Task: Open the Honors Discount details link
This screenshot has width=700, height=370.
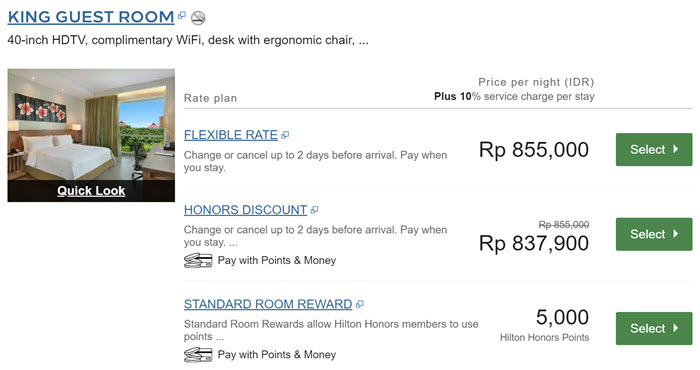Action: 246,210
